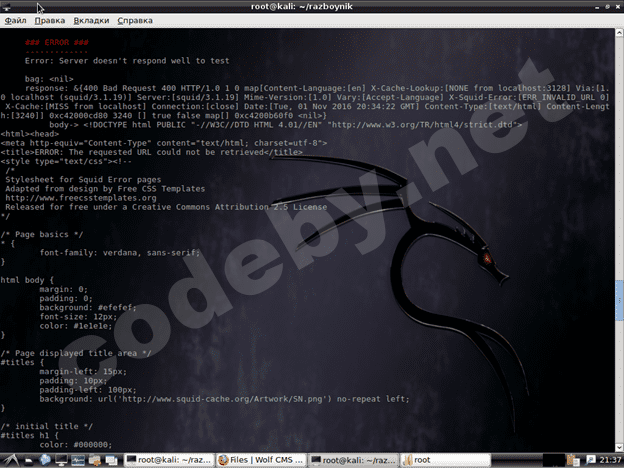Click the 'background: #efefef;' line

pos(88,308)
